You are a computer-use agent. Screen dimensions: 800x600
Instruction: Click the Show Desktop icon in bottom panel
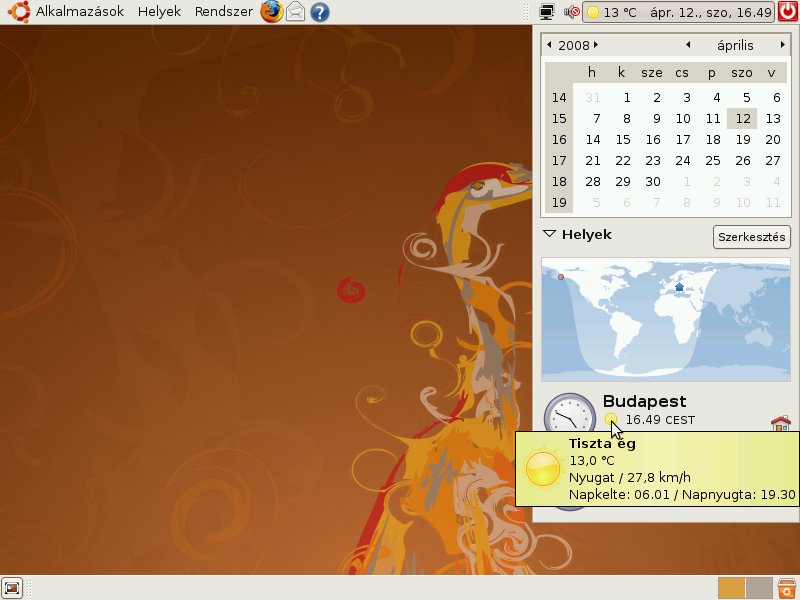12,588
